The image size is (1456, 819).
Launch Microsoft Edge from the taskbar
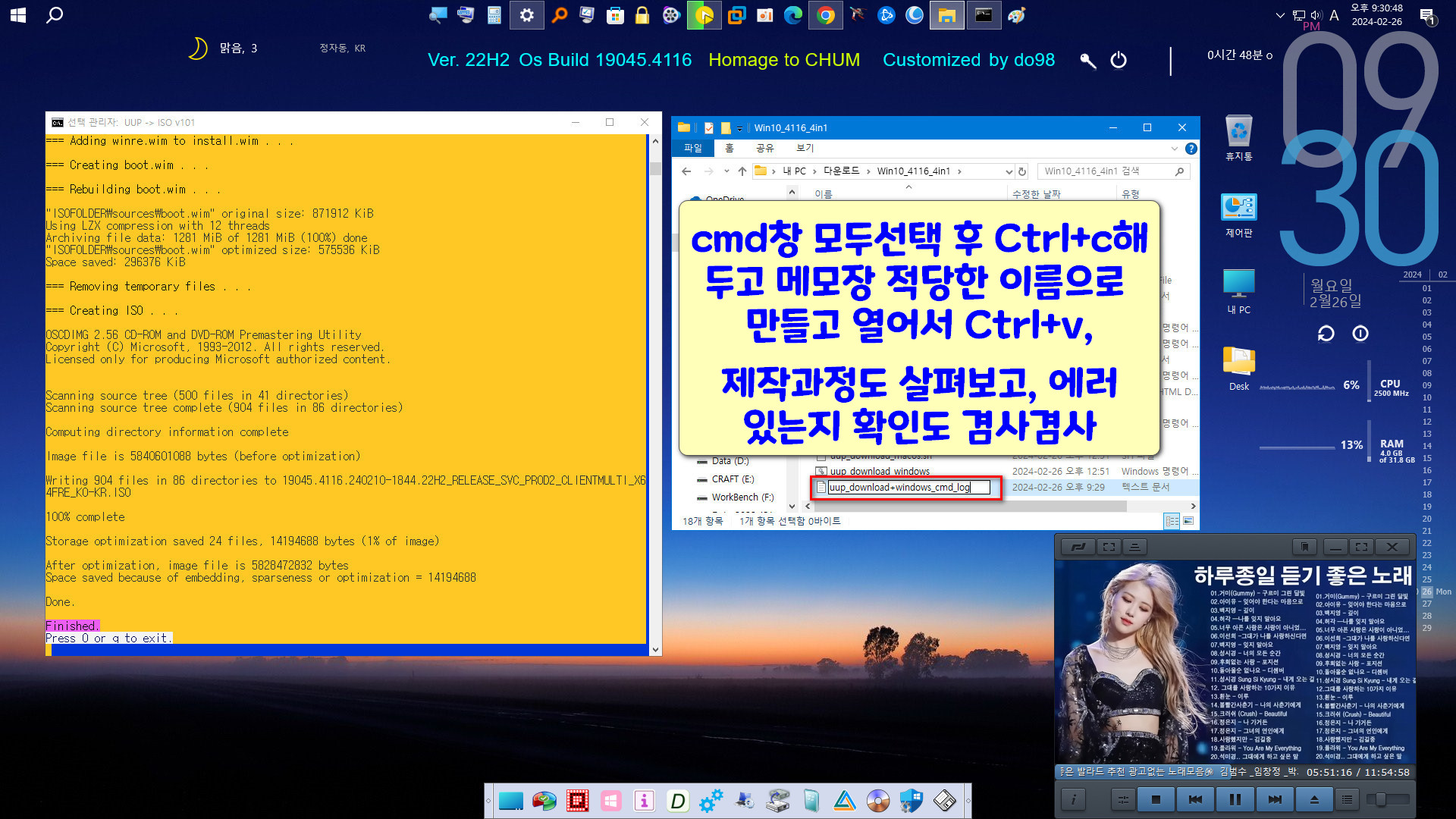[x=793, y=15]
